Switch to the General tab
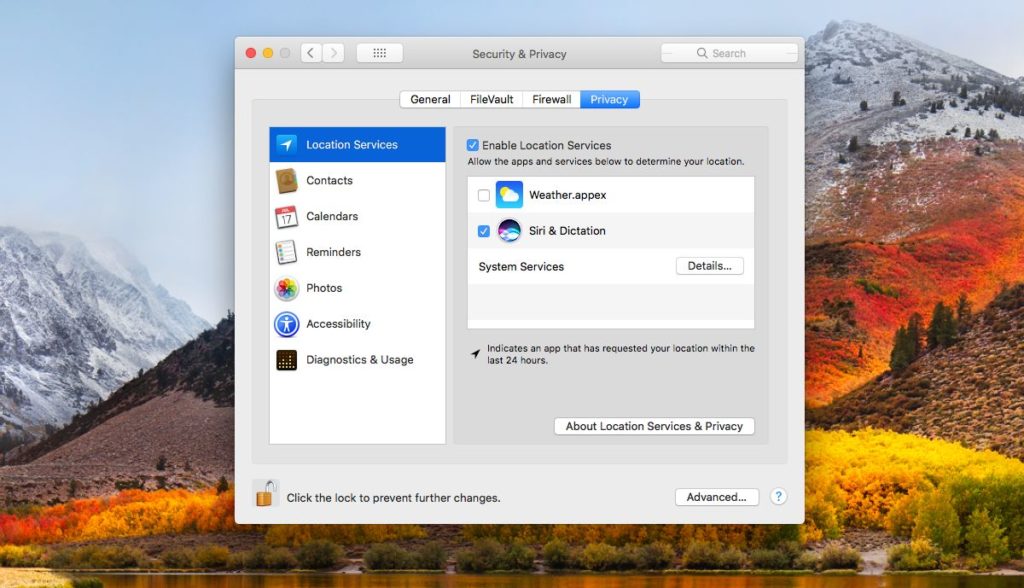The image size is (1024, 588). tap(430, 99)
